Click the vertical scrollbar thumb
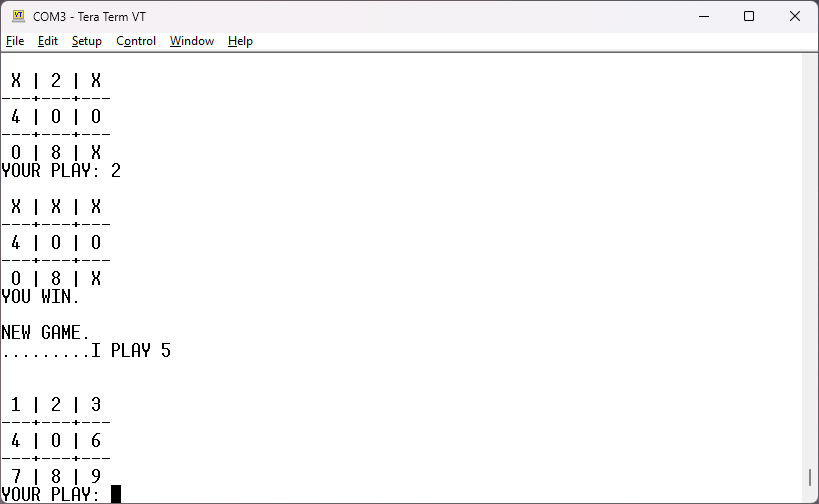819x504 pixels. pos(810,477)
